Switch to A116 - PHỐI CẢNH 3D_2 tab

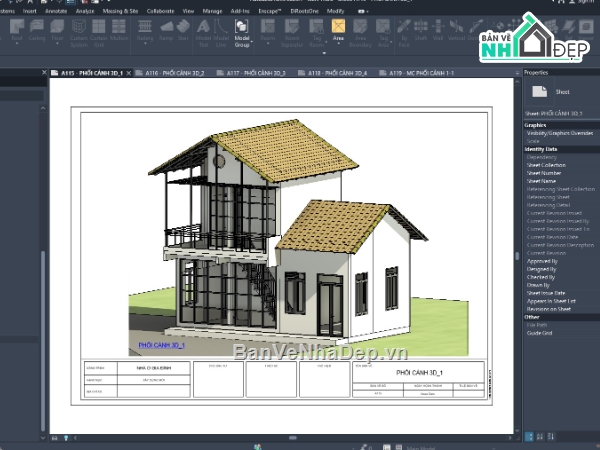[x=171, y=73]
